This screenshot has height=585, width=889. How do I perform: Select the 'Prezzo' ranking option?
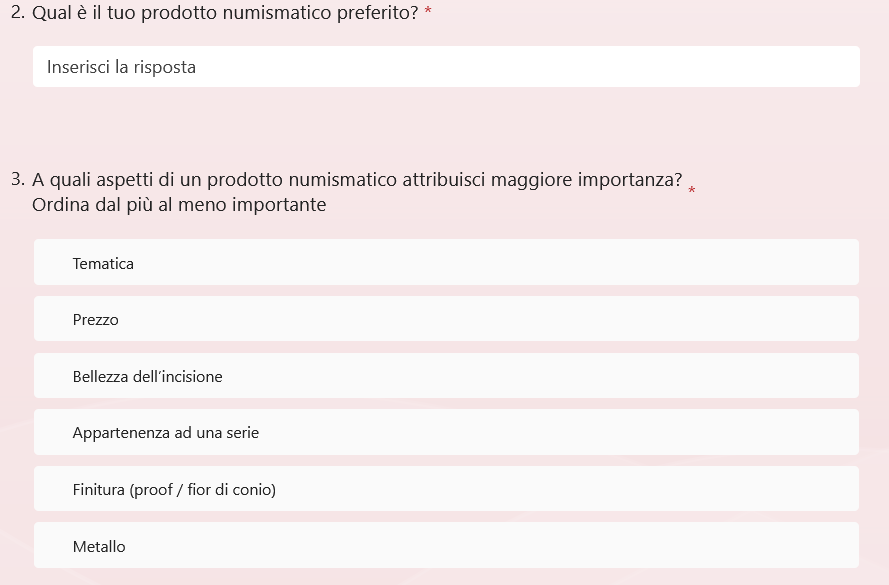(446, 320)
